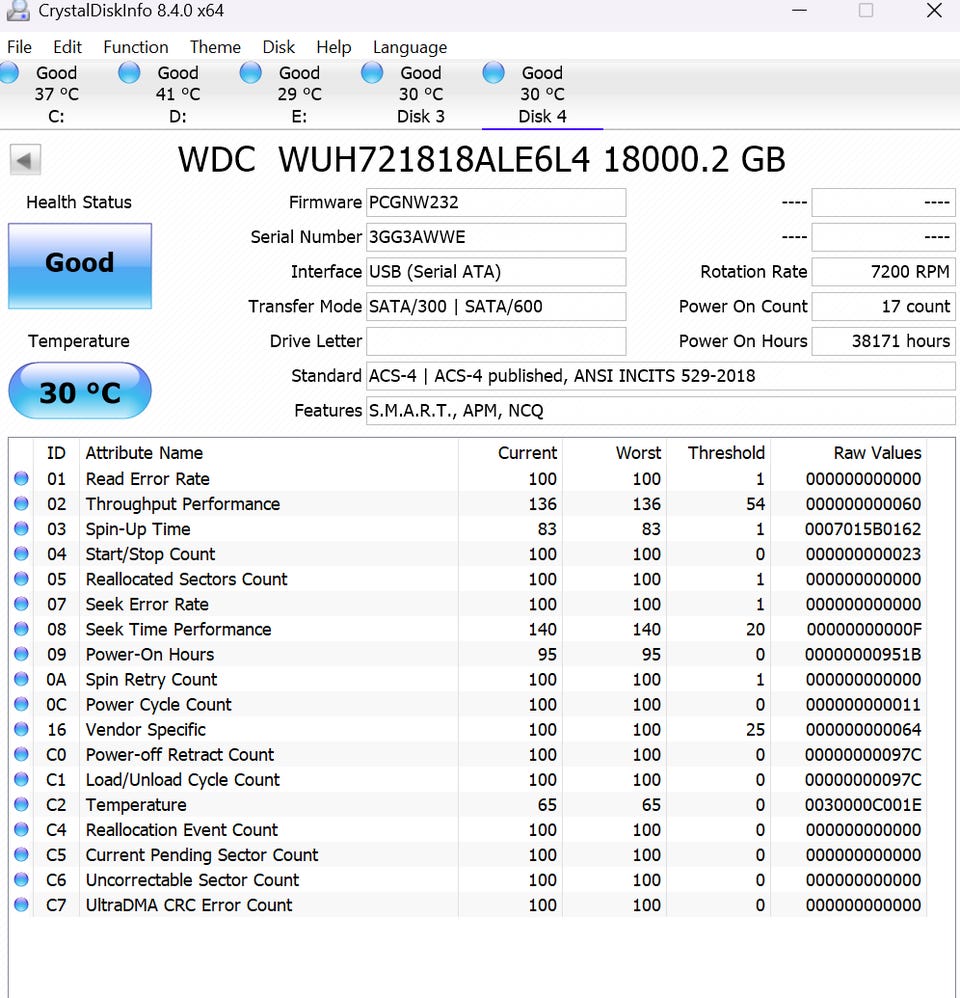
Task: Click status orb for Current Pending Sector Count
Action: click(22, 855)
